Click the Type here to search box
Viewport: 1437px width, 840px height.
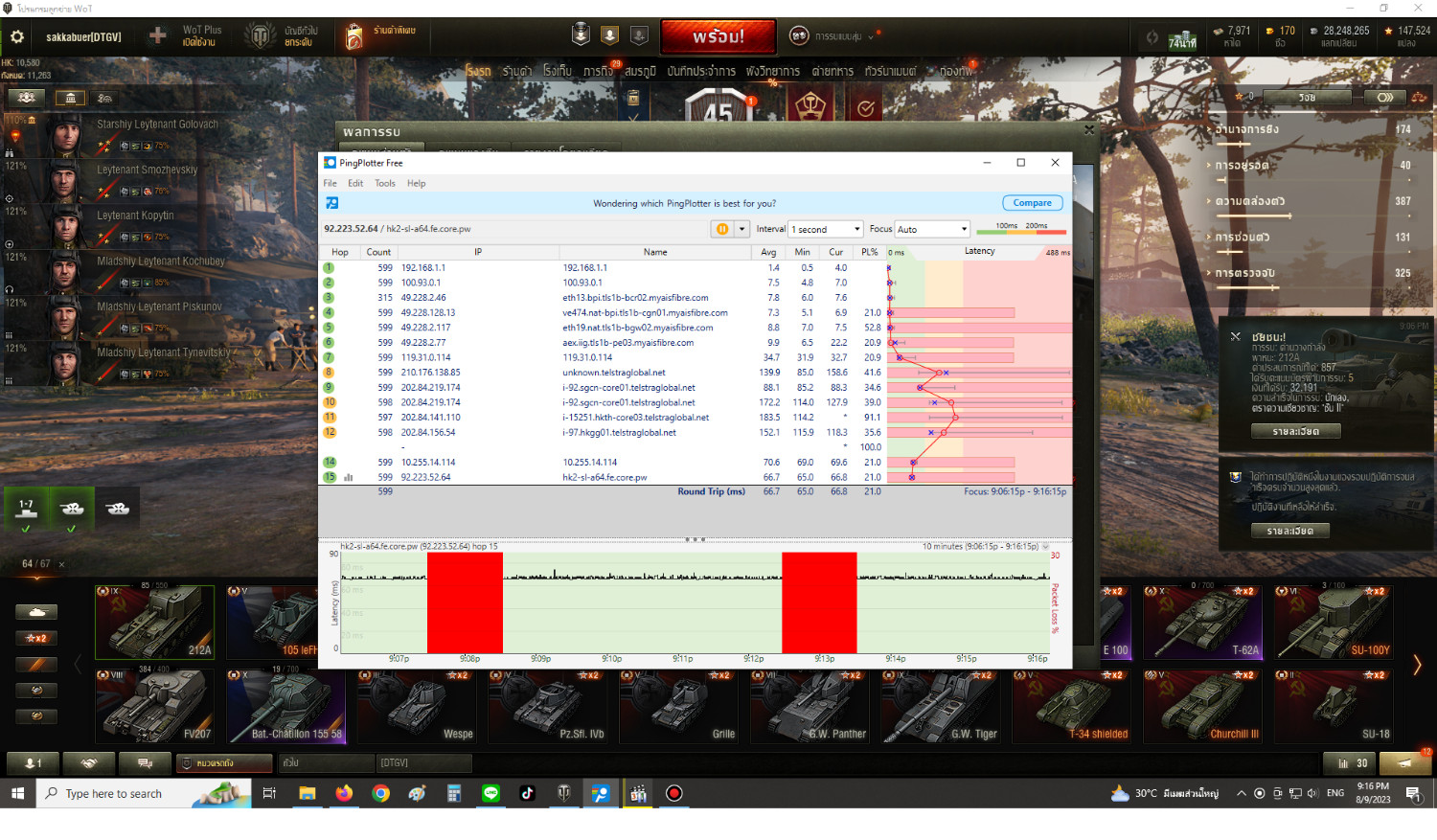pos(144,793)
